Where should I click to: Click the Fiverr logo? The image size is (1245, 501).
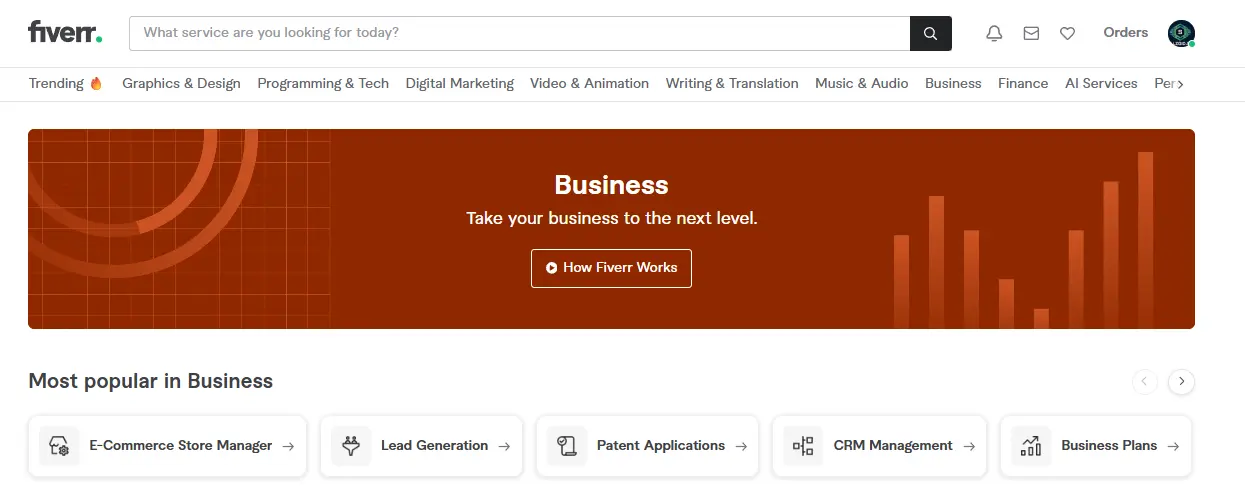pyautogui.click(x=65, y=32)
